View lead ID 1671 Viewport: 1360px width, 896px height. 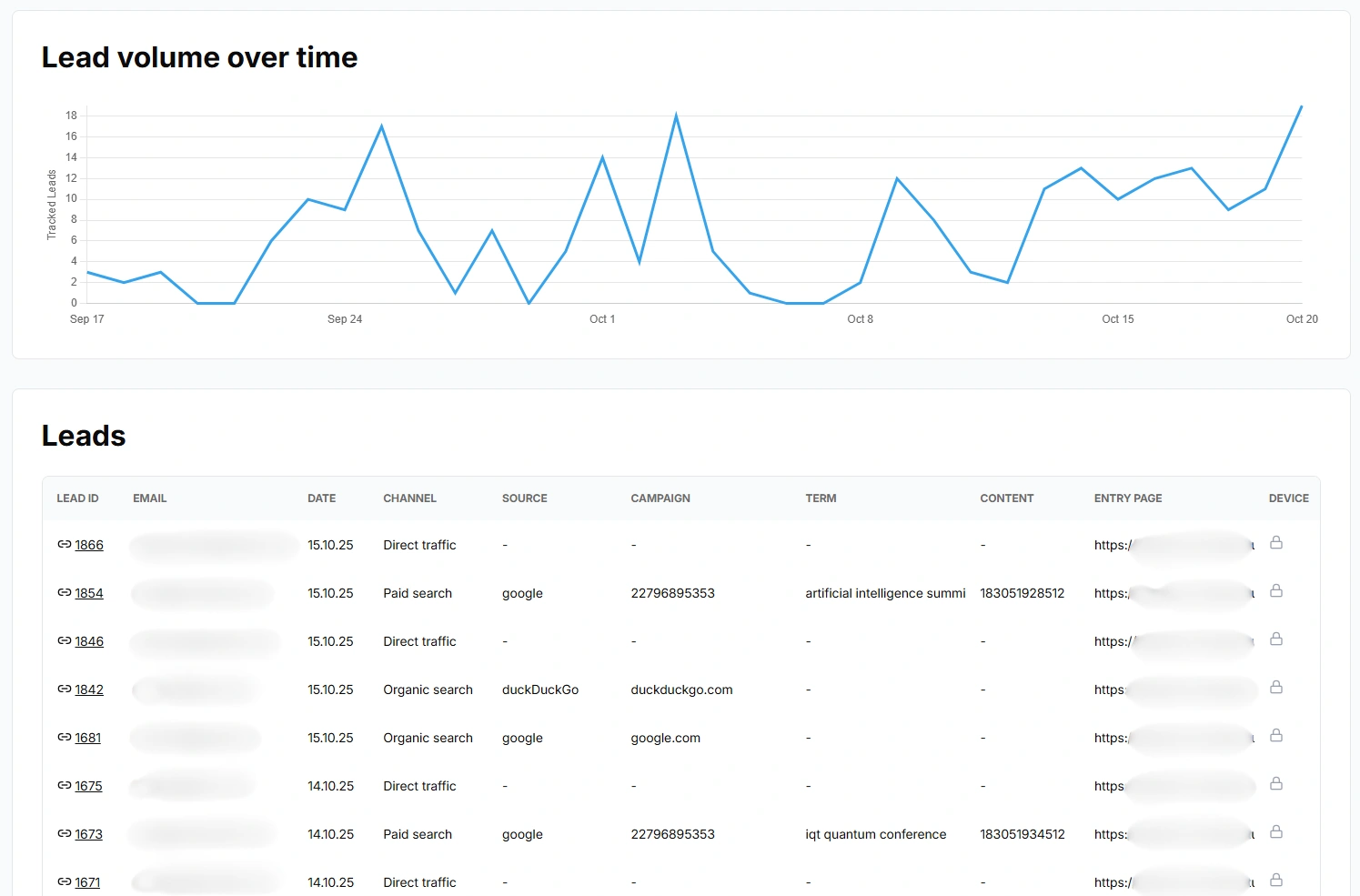tap(87, 882)
